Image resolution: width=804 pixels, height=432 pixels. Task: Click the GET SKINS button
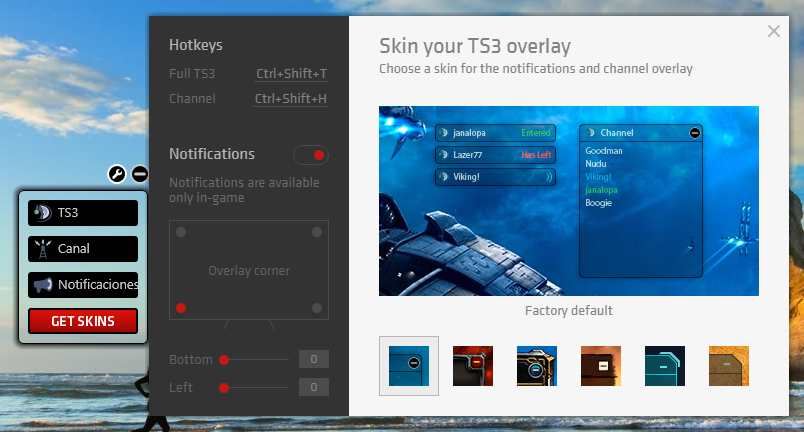pos(83,321)
